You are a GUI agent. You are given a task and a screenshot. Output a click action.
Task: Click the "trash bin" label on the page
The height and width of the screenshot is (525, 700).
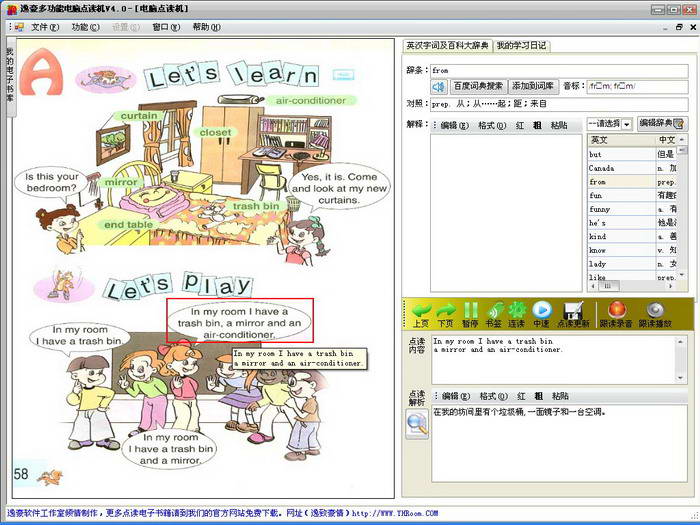click(256, 206)
